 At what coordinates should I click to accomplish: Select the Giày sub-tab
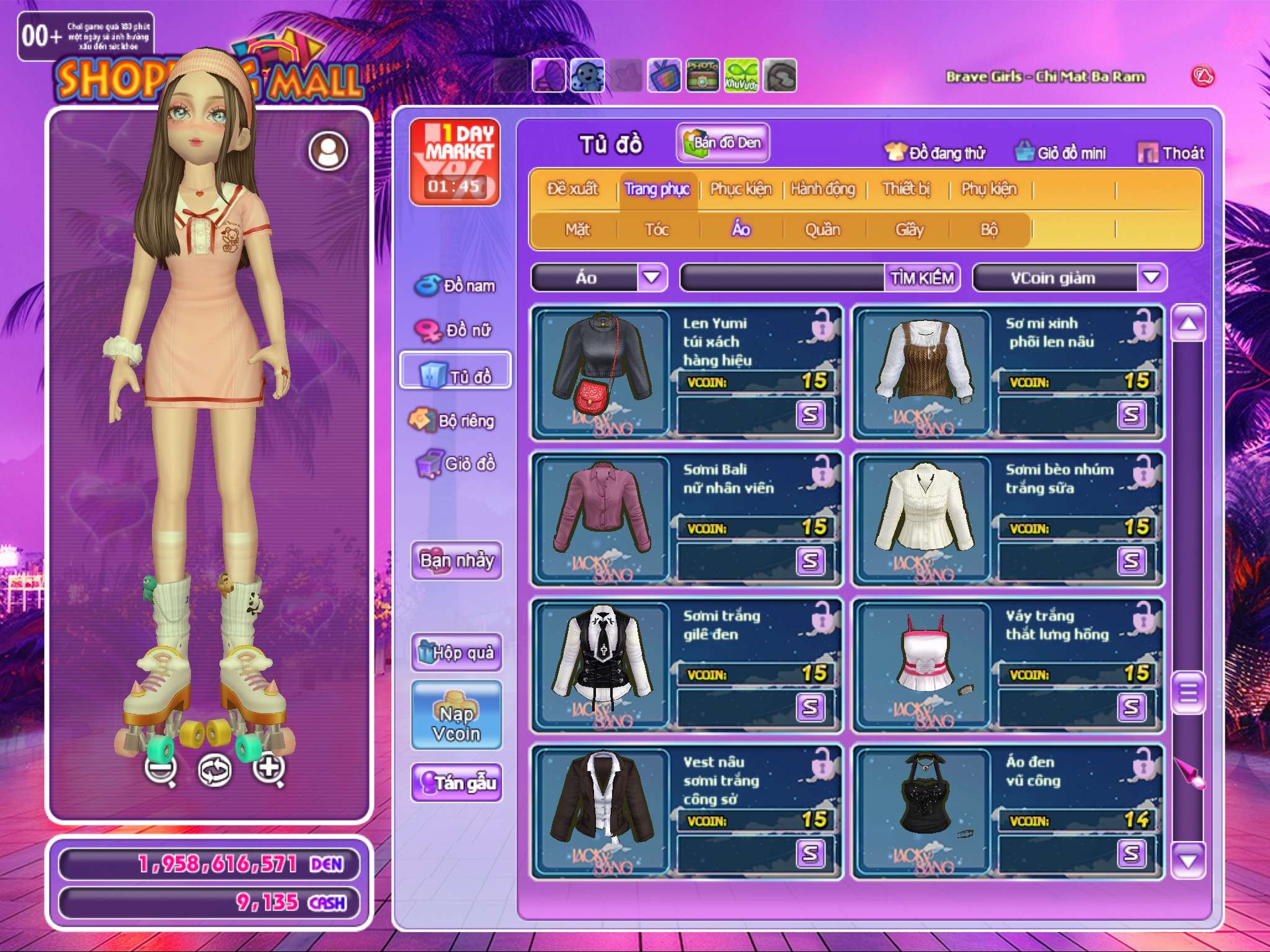click(910, 230)
